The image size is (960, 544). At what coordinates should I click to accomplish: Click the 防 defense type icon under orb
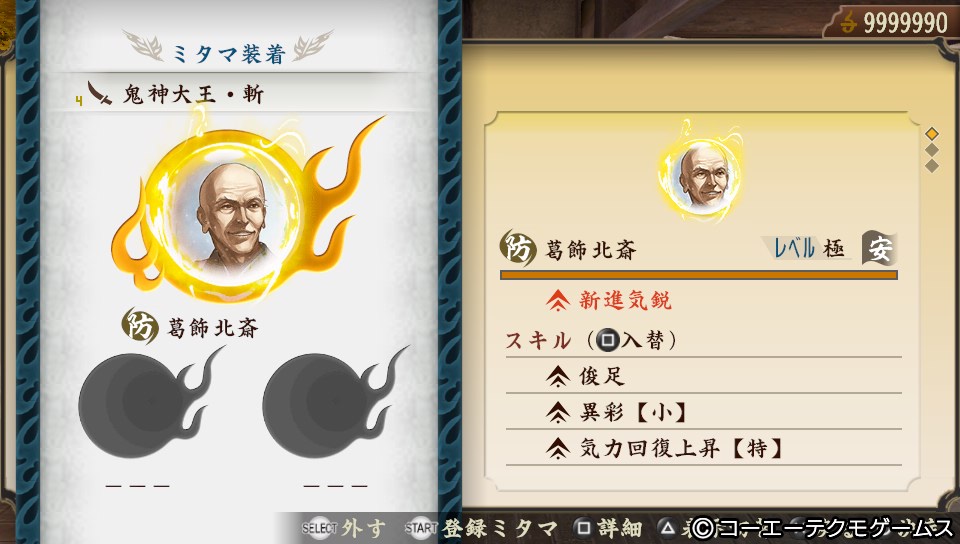click(140, 326)
